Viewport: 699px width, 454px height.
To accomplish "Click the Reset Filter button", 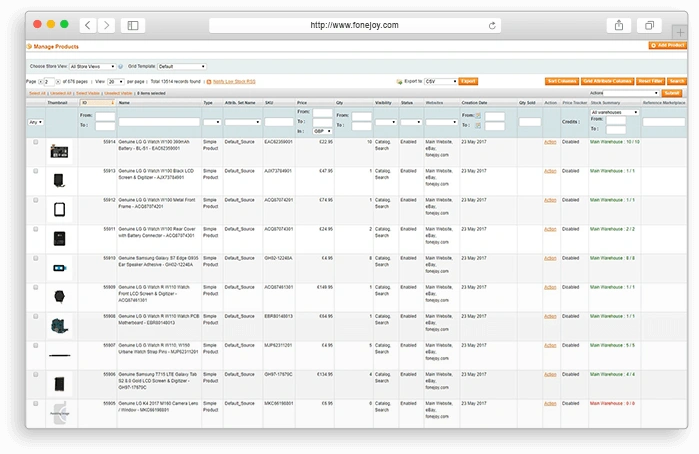I will coord(650,81).
